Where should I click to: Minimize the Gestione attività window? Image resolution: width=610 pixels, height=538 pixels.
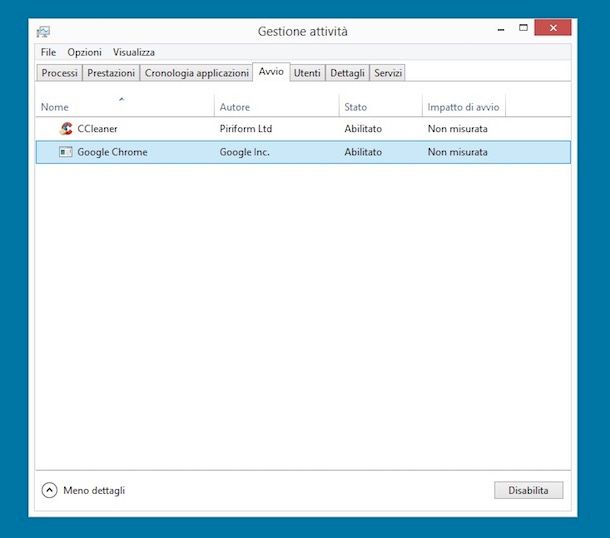click(501, 28)
